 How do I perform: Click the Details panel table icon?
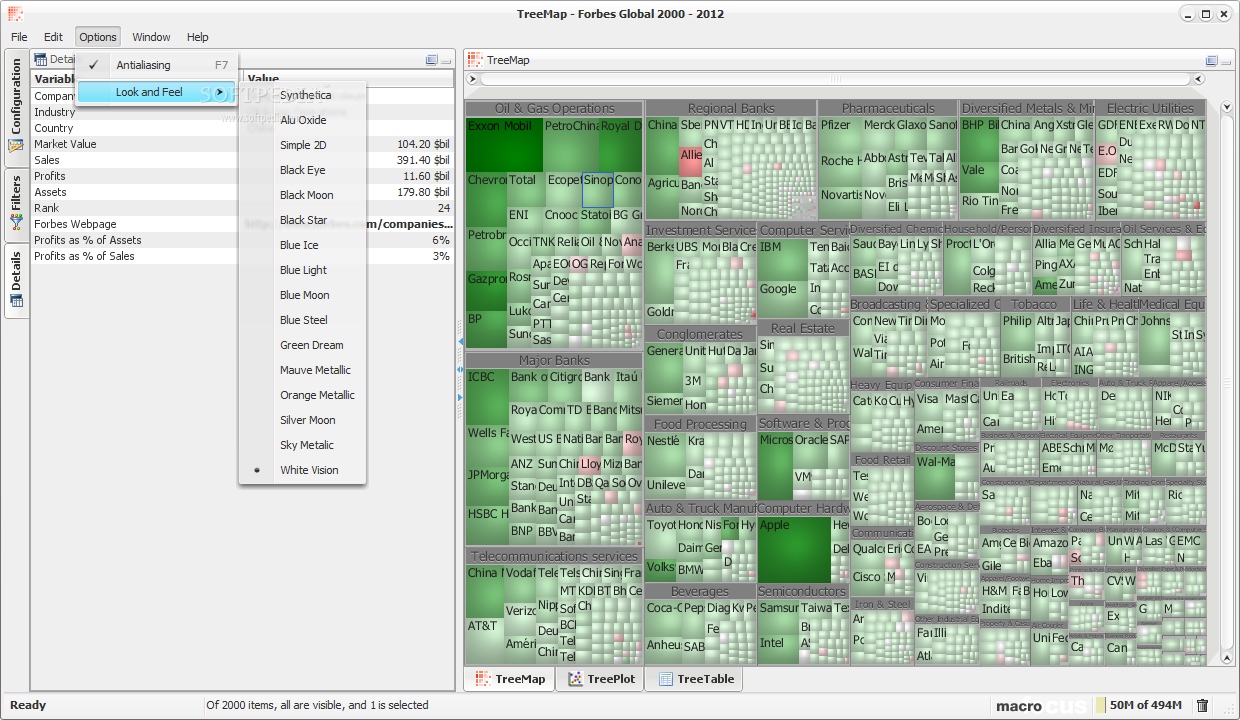click(x=41, y=60)
